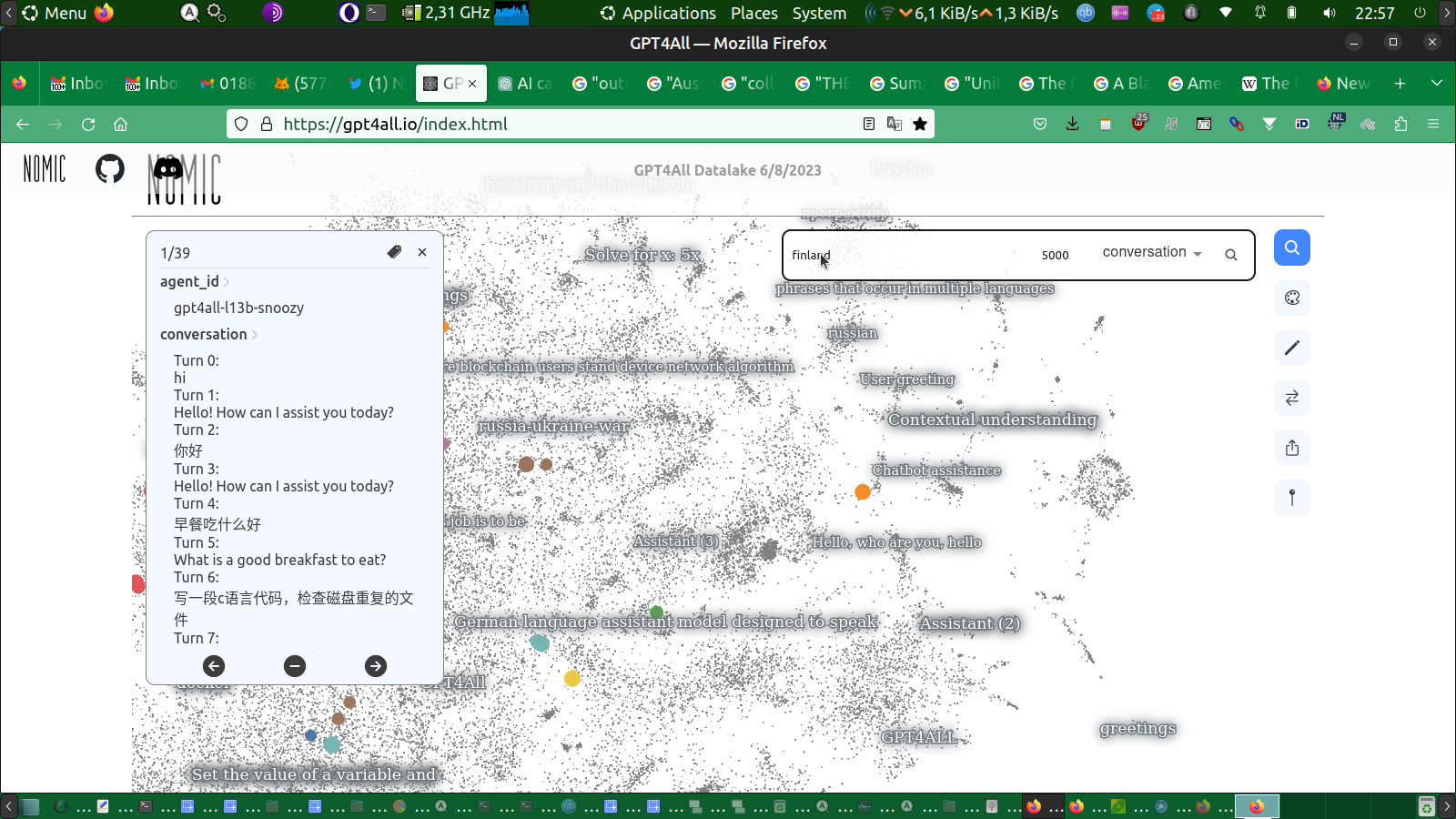The height and width of the screenshot is (819, 1456).
Task: Click the swap arrows icon in right toolbar
Action: [1291, 398]
